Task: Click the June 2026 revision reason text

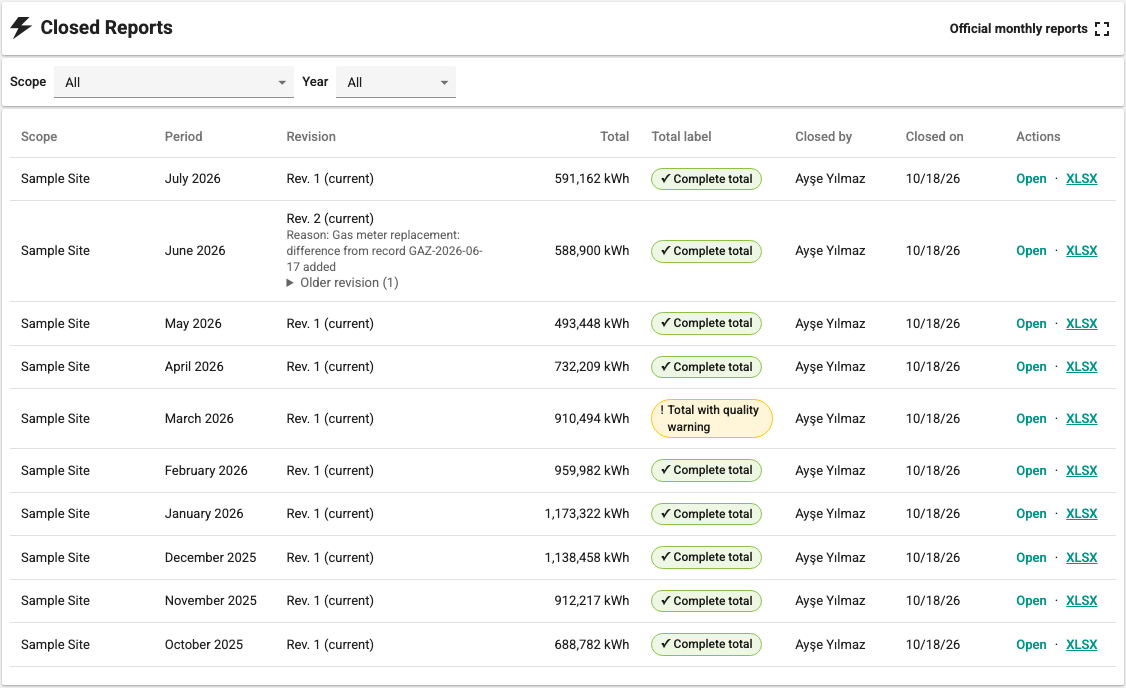Action: point(384,251)
